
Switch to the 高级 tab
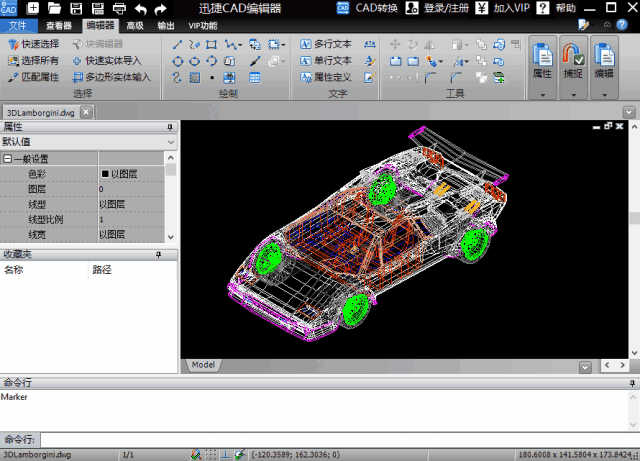(135, 26)
